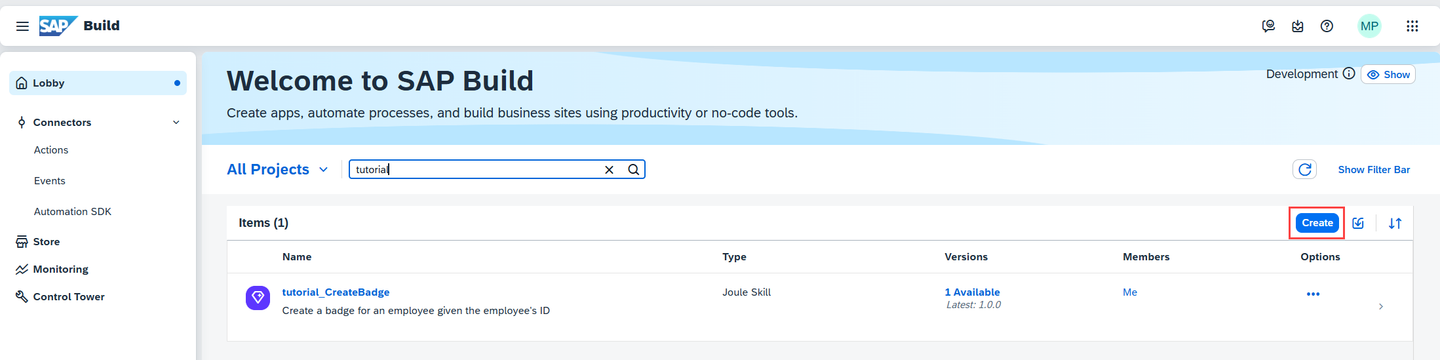Image resolution: width=1440 pixels, height=360 pixels.
Task: Clear the search field text
Action: [x=609, y=170]
